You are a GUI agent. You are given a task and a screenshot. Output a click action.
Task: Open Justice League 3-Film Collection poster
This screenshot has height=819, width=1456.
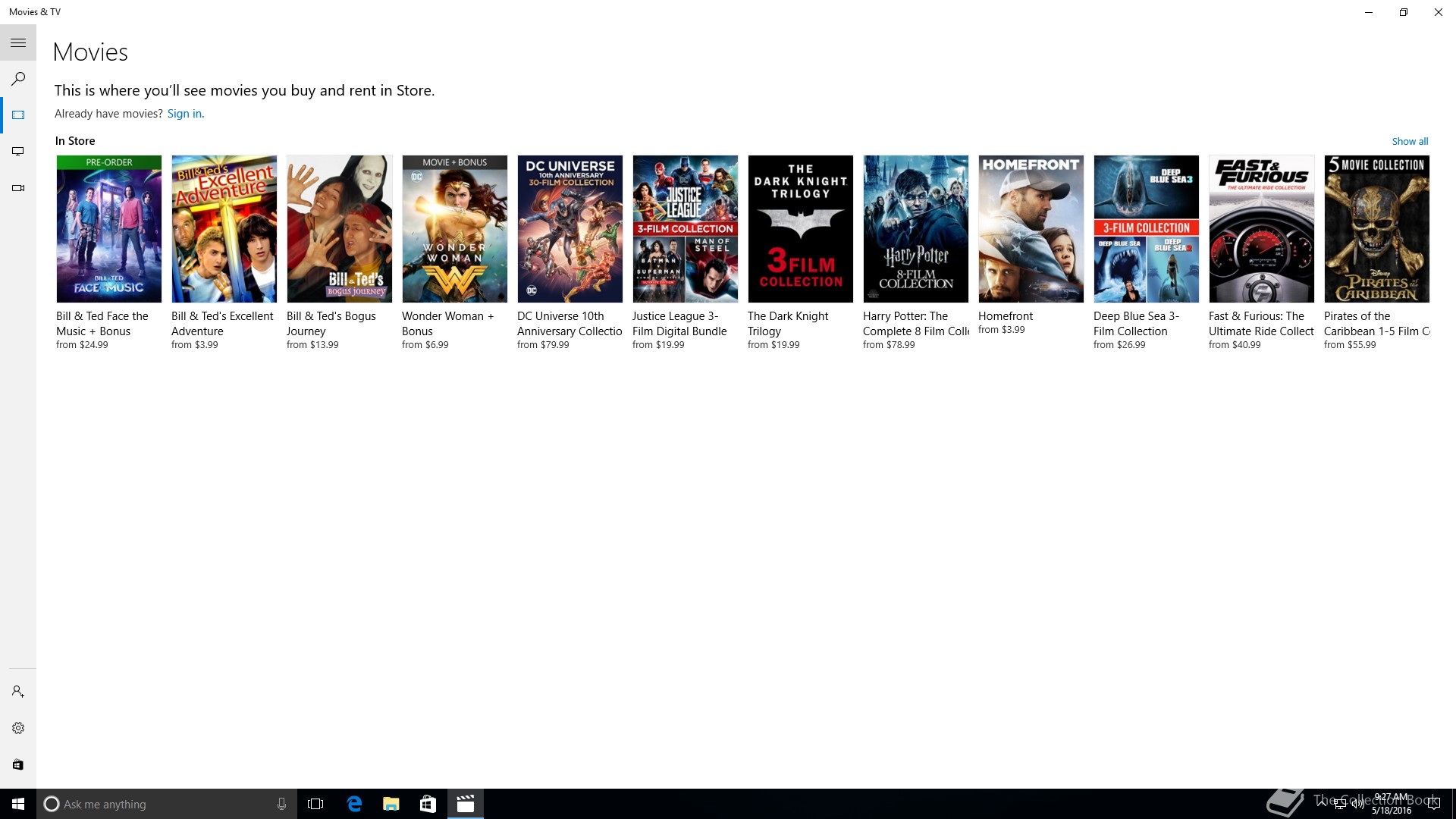[686, 229]
